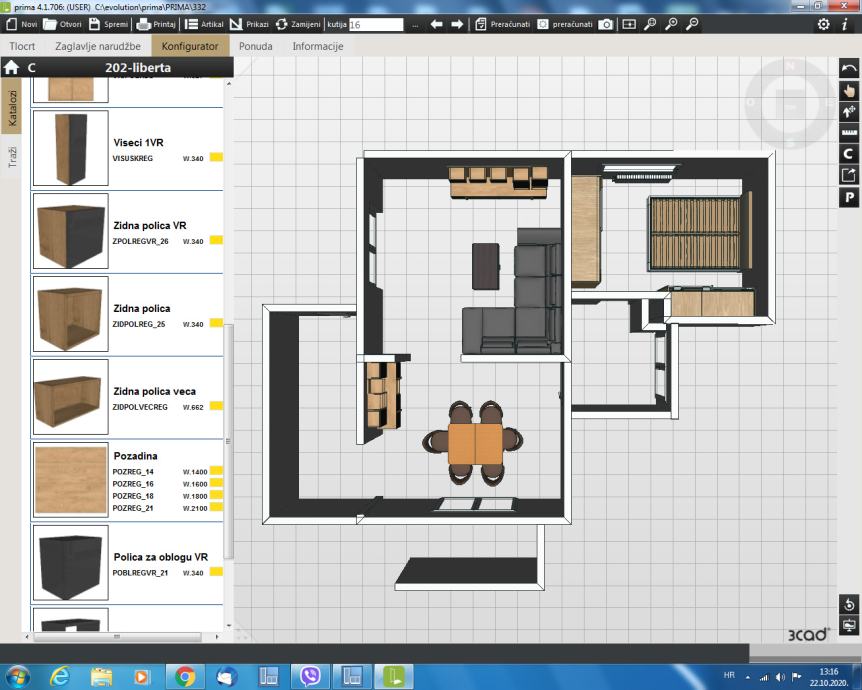The width and height of the screenshot is (862, 690).
Task: Click the C button on right toolbar
Action: [849, 154]
